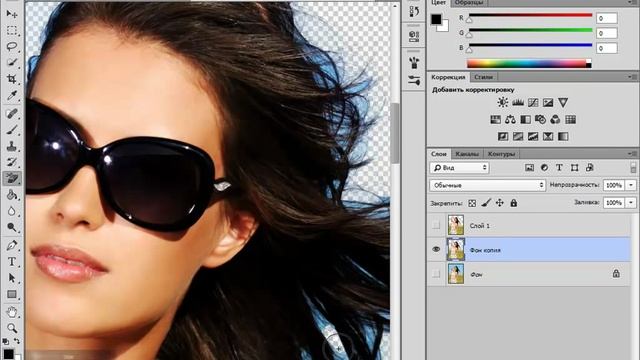This screenshot has height=360, width=640.
Task: Click the G value input field
Action: [606, 33]
